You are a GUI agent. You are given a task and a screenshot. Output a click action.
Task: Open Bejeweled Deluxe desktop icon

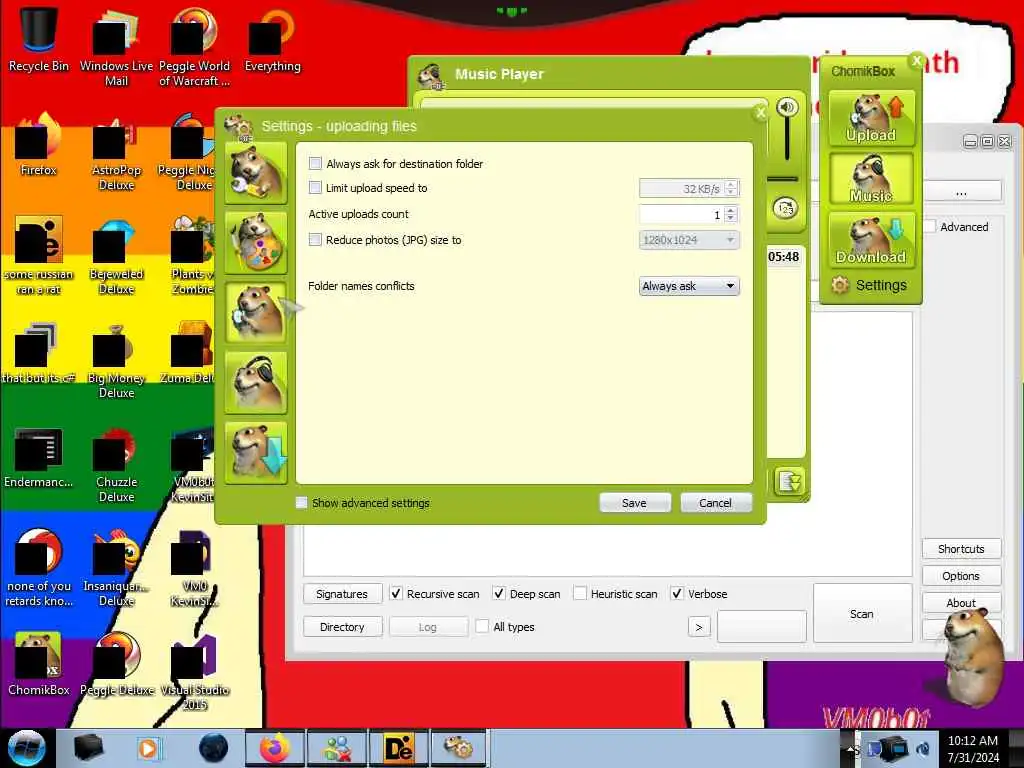pyautogui.click(x=116, y=256)
